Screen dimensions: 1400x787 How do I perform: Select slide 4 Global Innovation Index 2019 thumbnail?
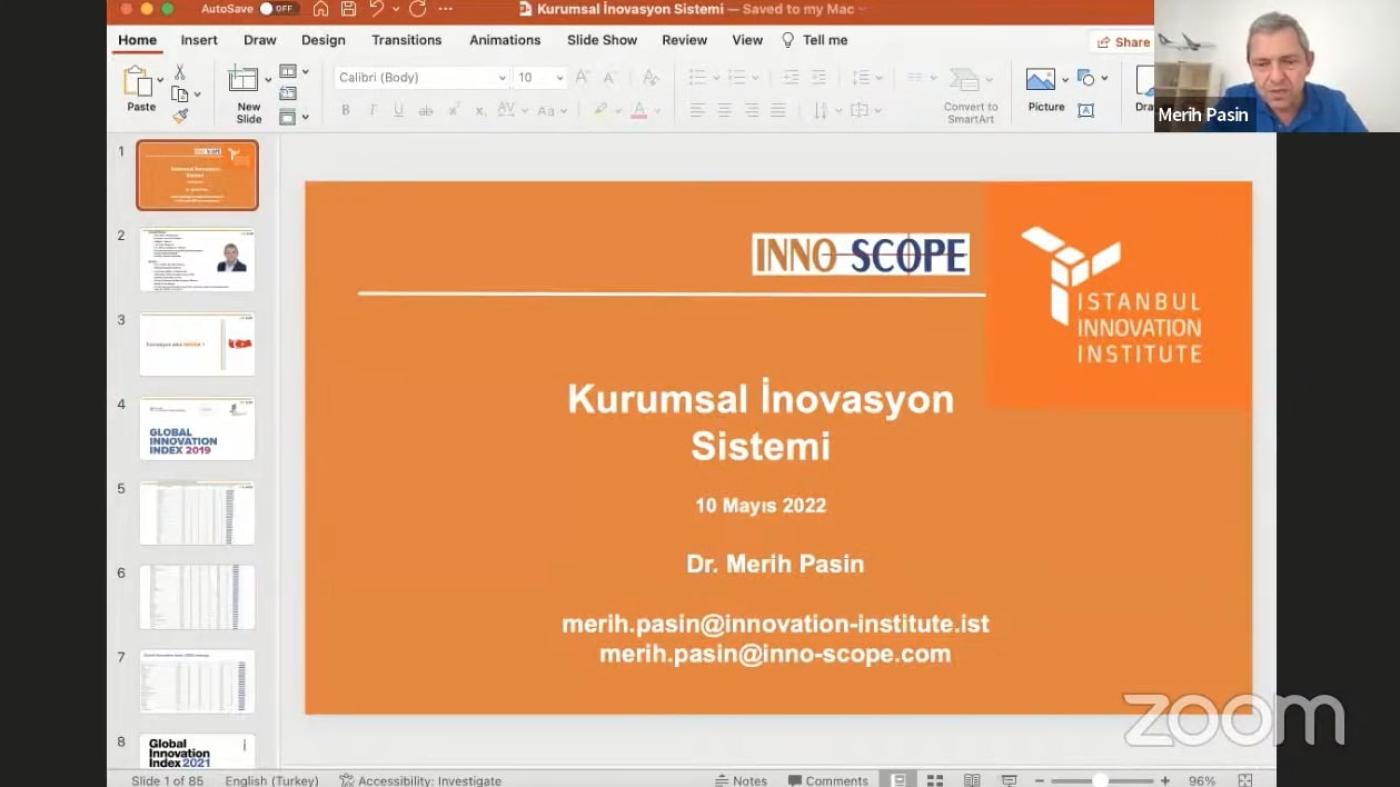(x=197, y=429)
